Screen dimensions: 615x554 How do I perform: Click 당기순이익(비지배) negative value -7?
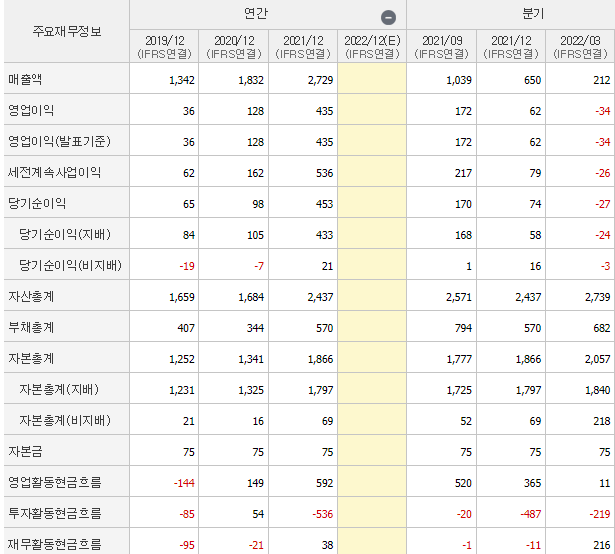tap(259, 266)
